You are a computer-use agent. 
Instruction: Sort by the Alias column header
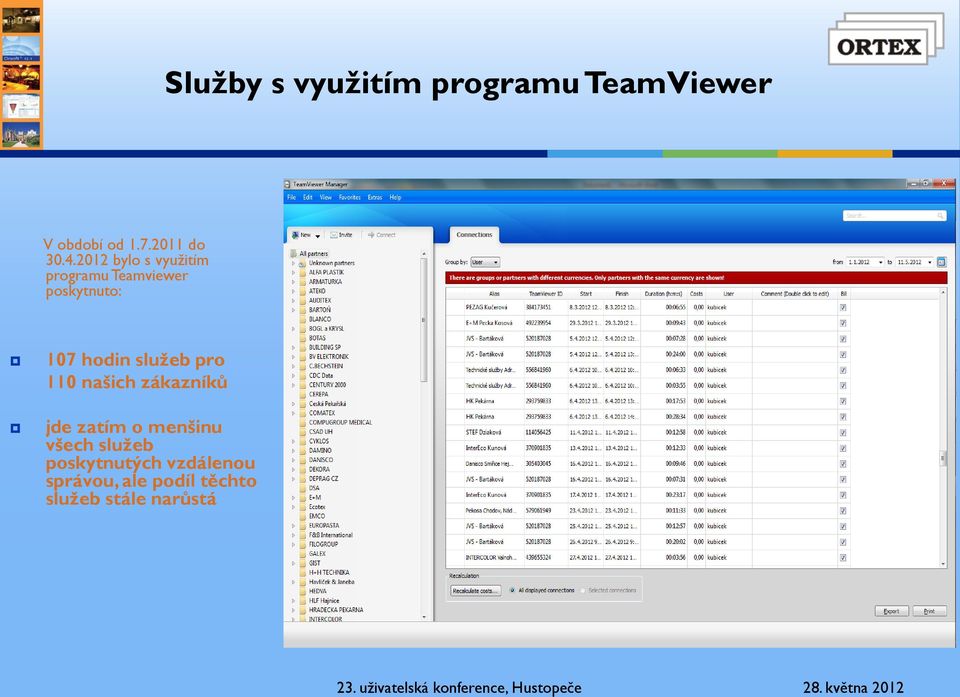click(493, 294)
